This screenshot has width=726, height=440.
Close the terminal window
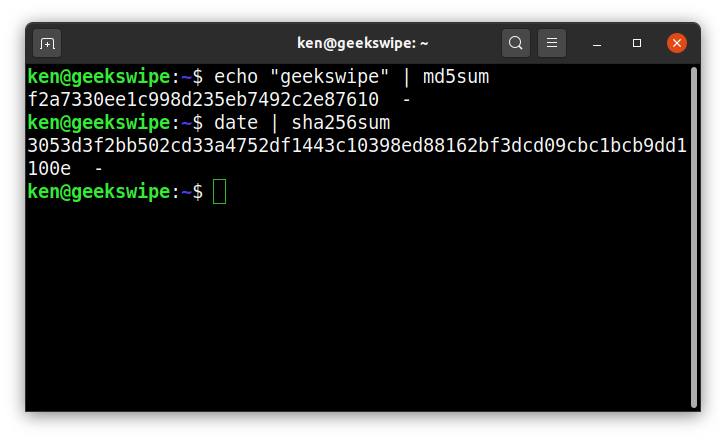pyautogui.click(x=676, y=43)
